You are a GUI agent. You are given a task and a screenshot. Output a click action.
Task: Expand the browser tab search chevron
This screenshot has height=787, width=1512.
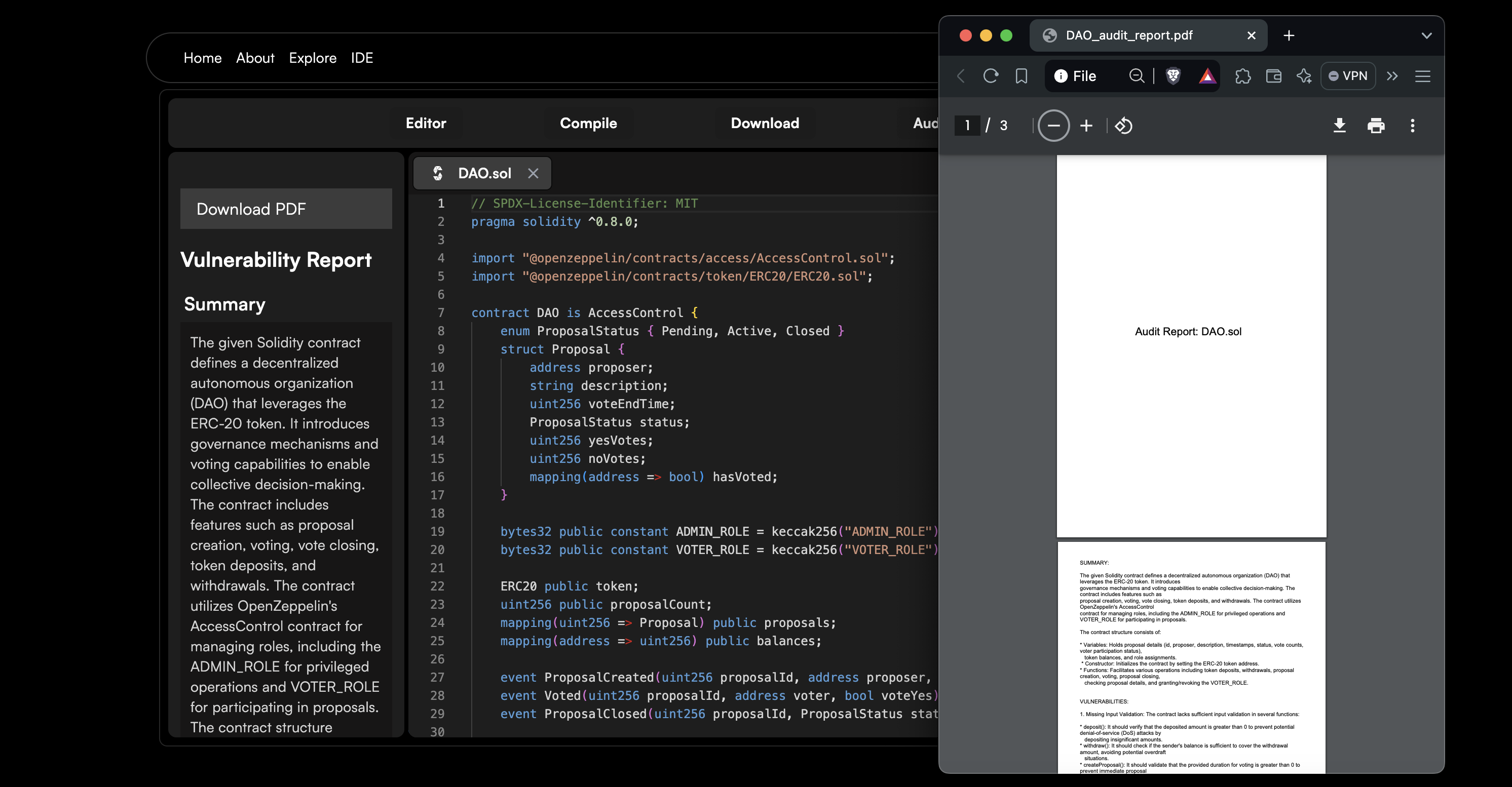(1426, 35)
